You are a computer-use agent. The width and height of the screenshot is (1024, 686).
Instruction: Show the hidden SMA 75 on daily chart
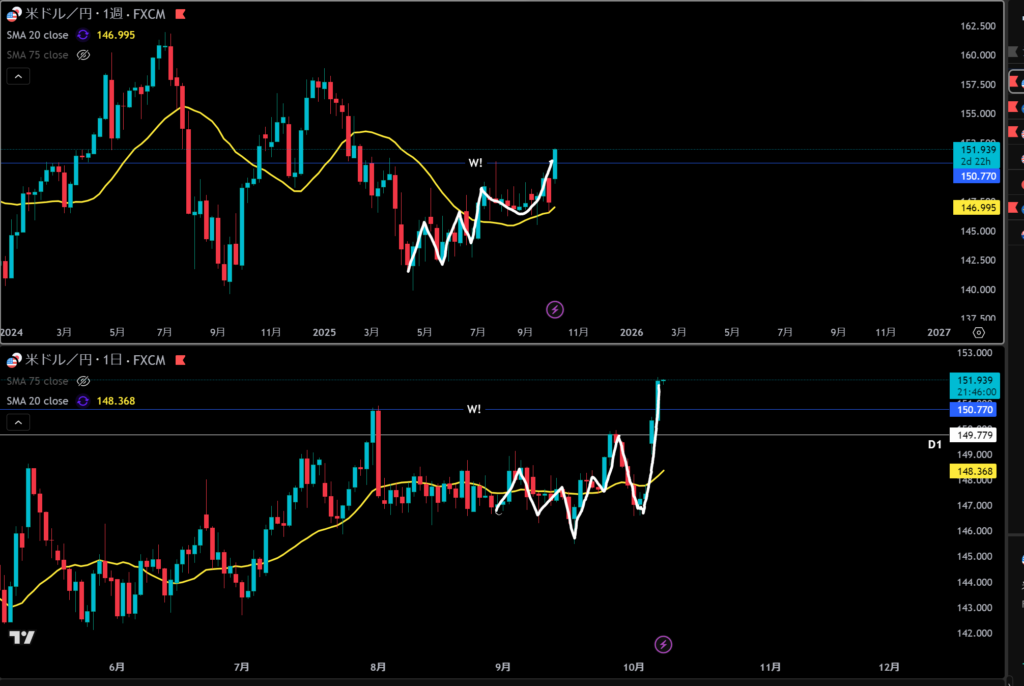pos(83,382)
